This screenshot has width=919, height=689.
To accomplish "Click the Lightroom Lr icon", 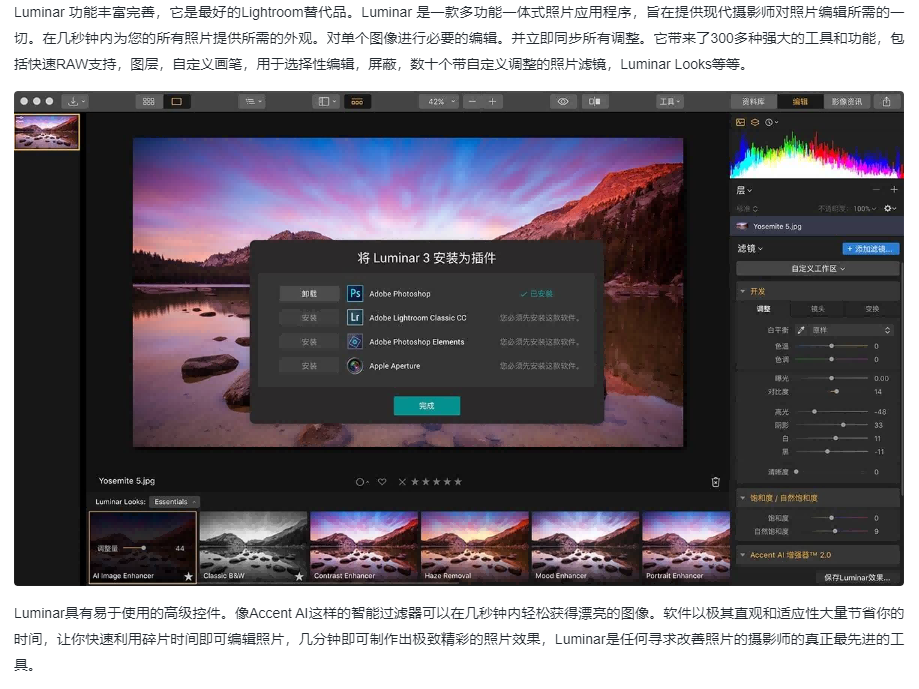I will point(355,318).
